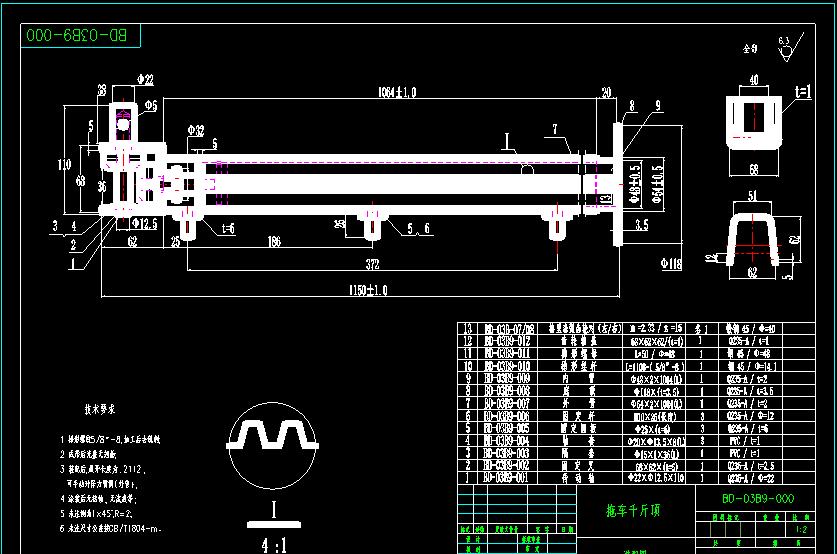Click the 4:1 detail scale label
This screenshot has width=837, height=554.
272,545
